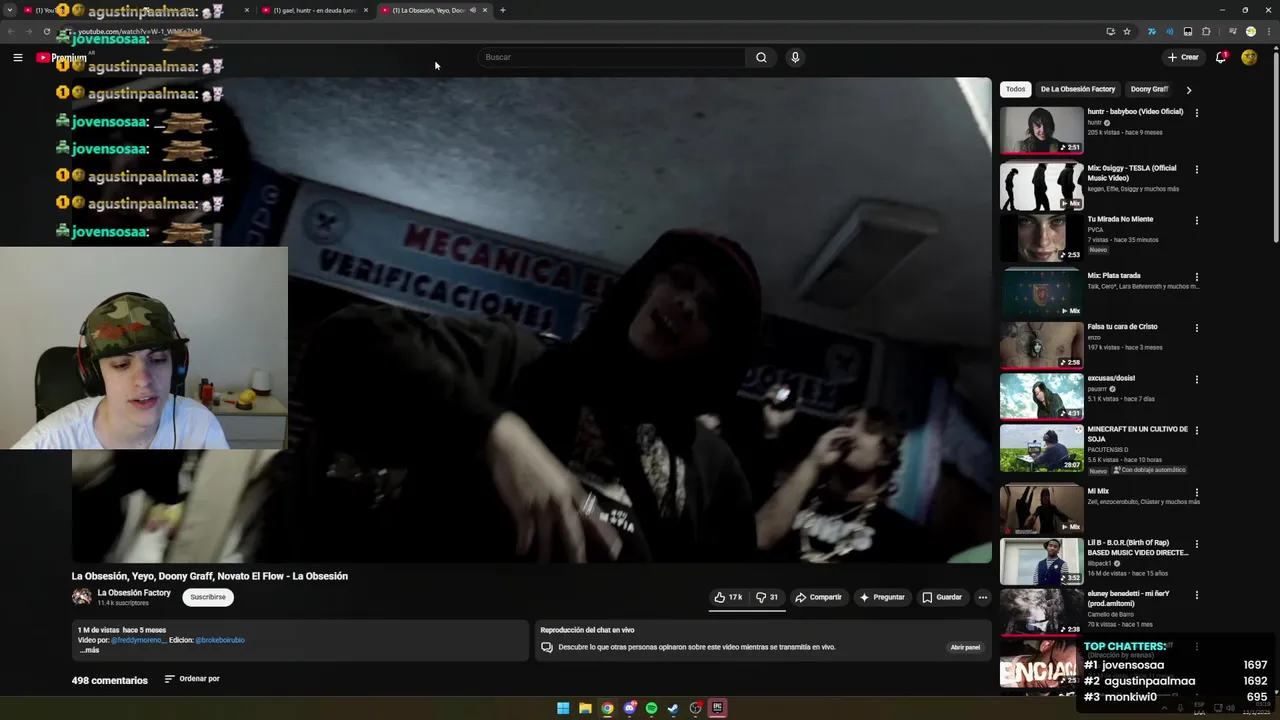Open Lil B - B.O.R. video thumbnail
Screen dimensions: 1280x720
[1041, 561]
